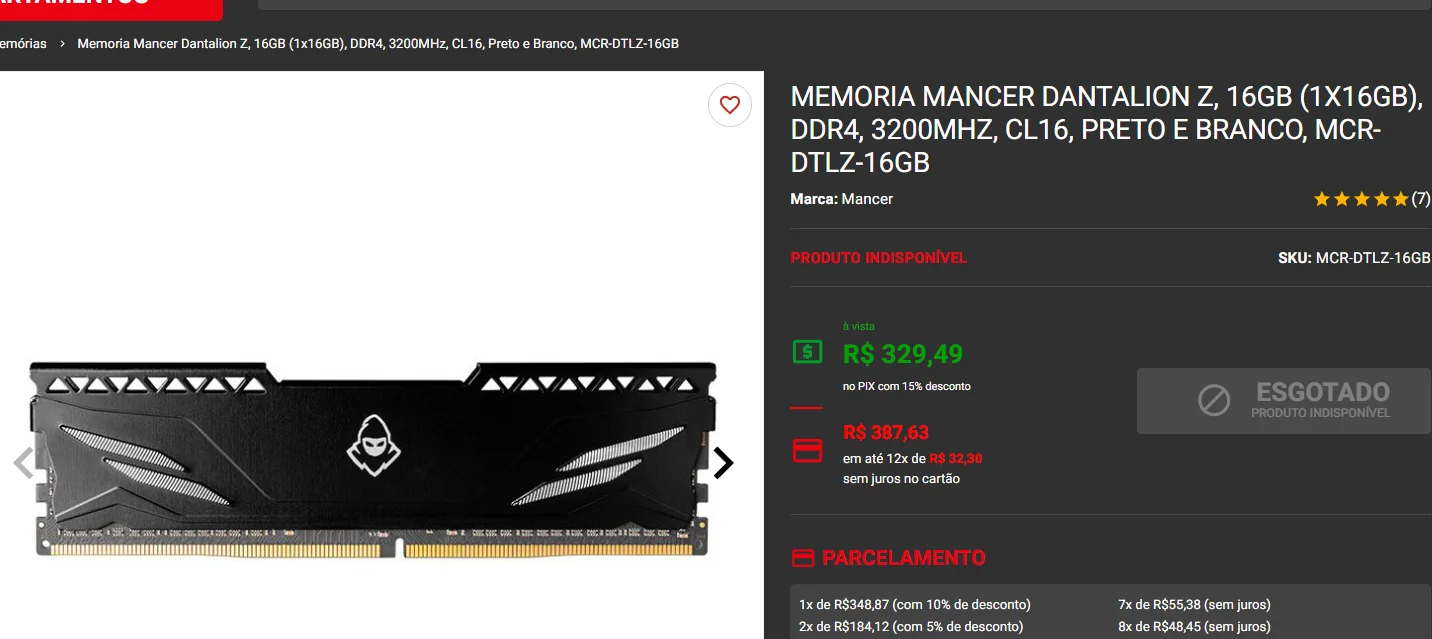Show previous product image with left arrow
This screenshot has width=1432, height=639.
22,463
